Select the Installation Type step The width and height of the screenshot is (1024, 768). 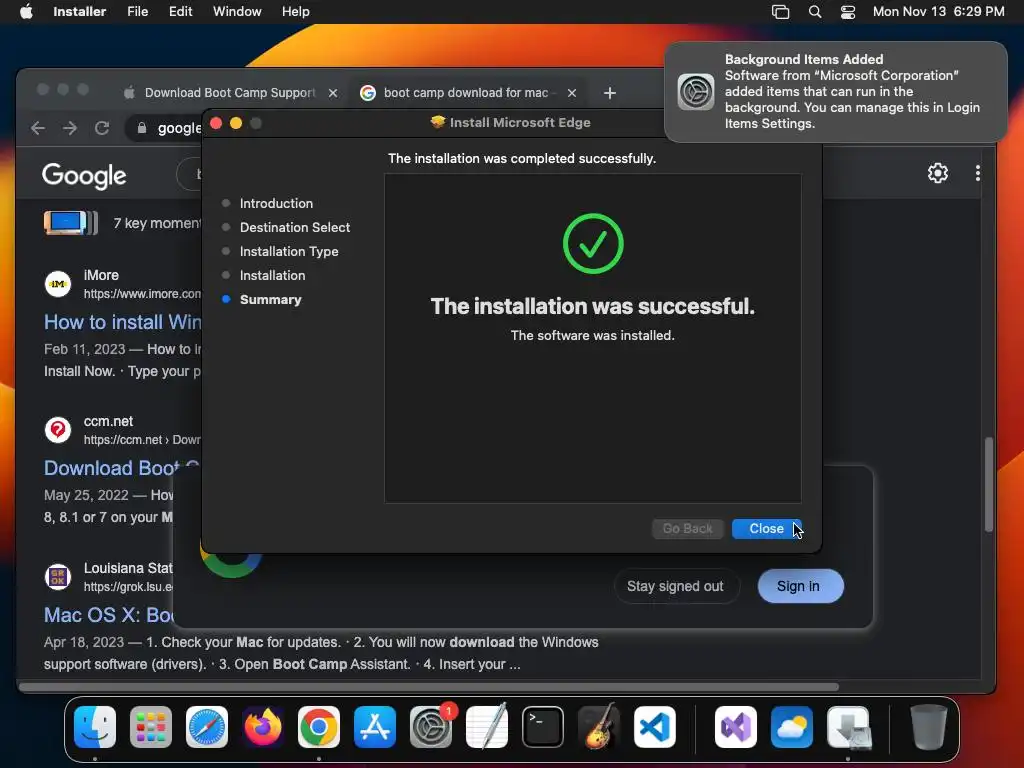click(289, 251)
